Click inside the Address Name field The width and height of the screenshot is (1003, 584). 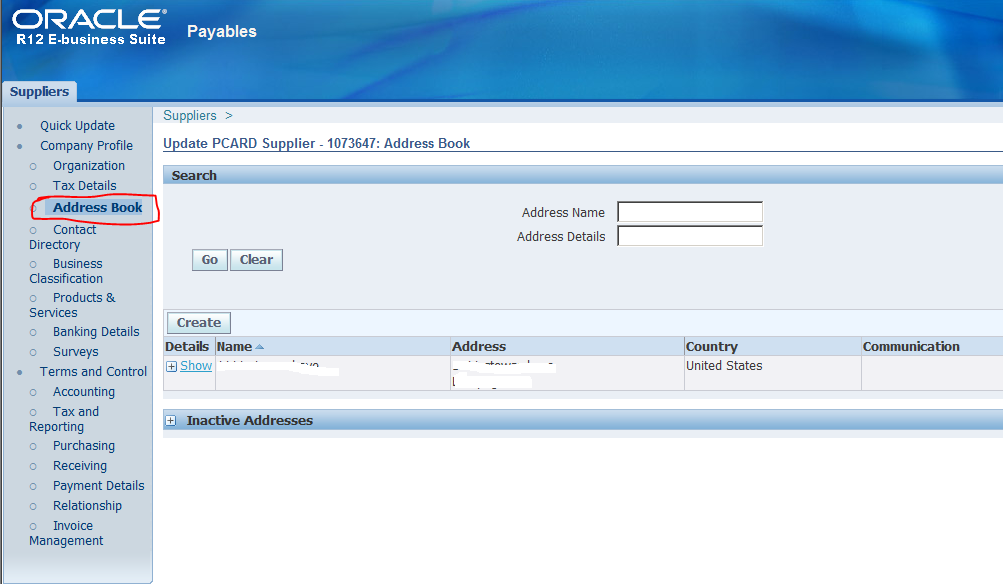689,212
